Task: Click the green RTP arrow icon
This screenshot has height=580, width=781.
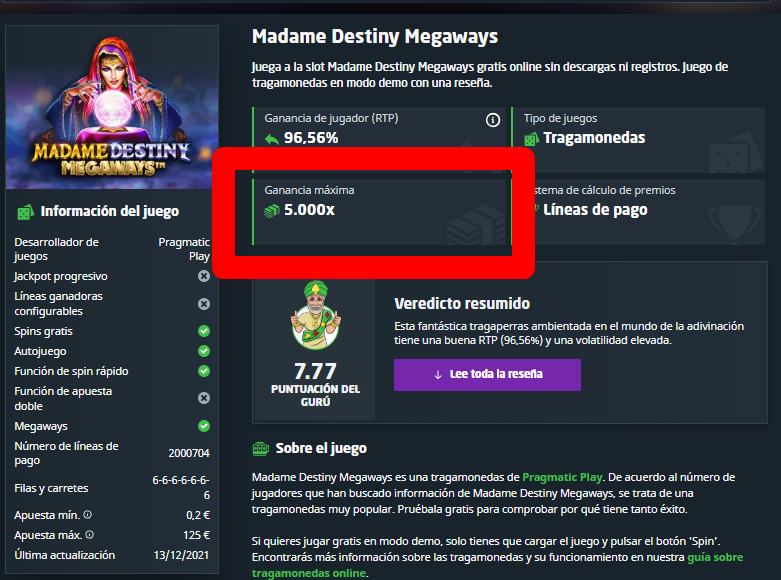Action: [x=272, y=139]
